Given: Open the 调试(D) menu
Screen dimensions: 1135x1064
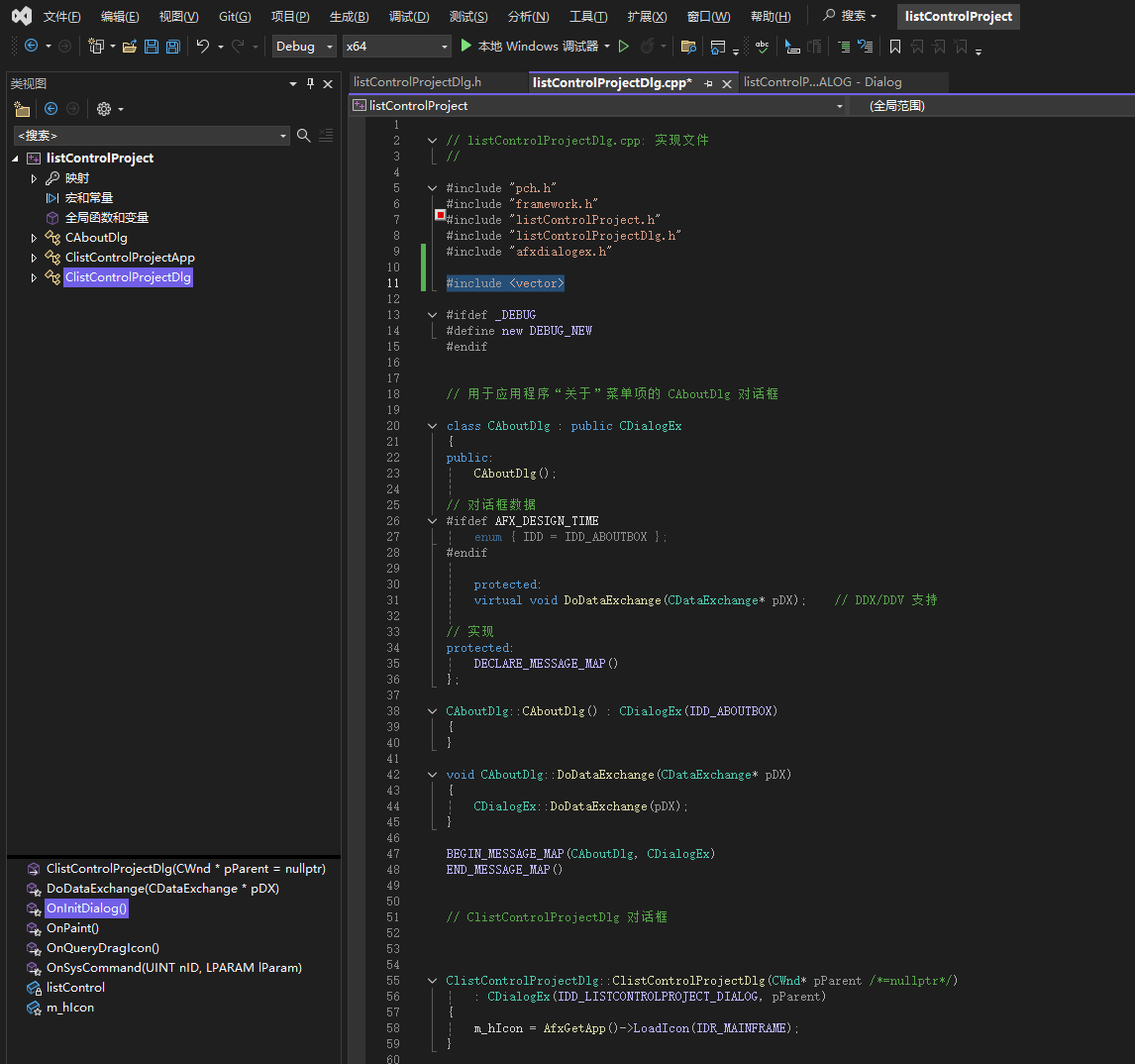Looking at the screenshot, I should 409,17.
